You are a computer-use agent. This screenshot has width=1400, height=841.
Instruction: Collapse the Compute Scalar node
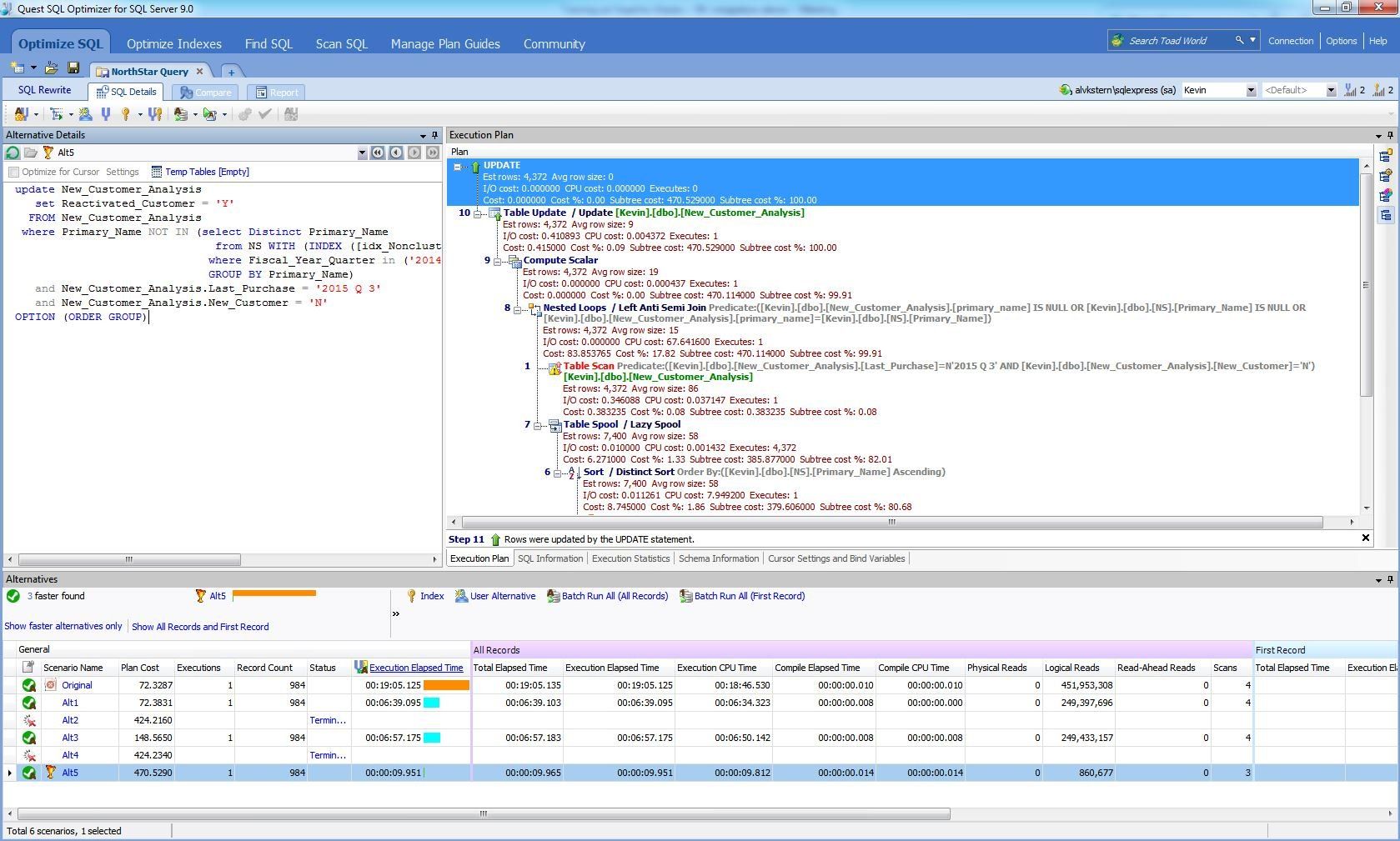pos(498,262)
